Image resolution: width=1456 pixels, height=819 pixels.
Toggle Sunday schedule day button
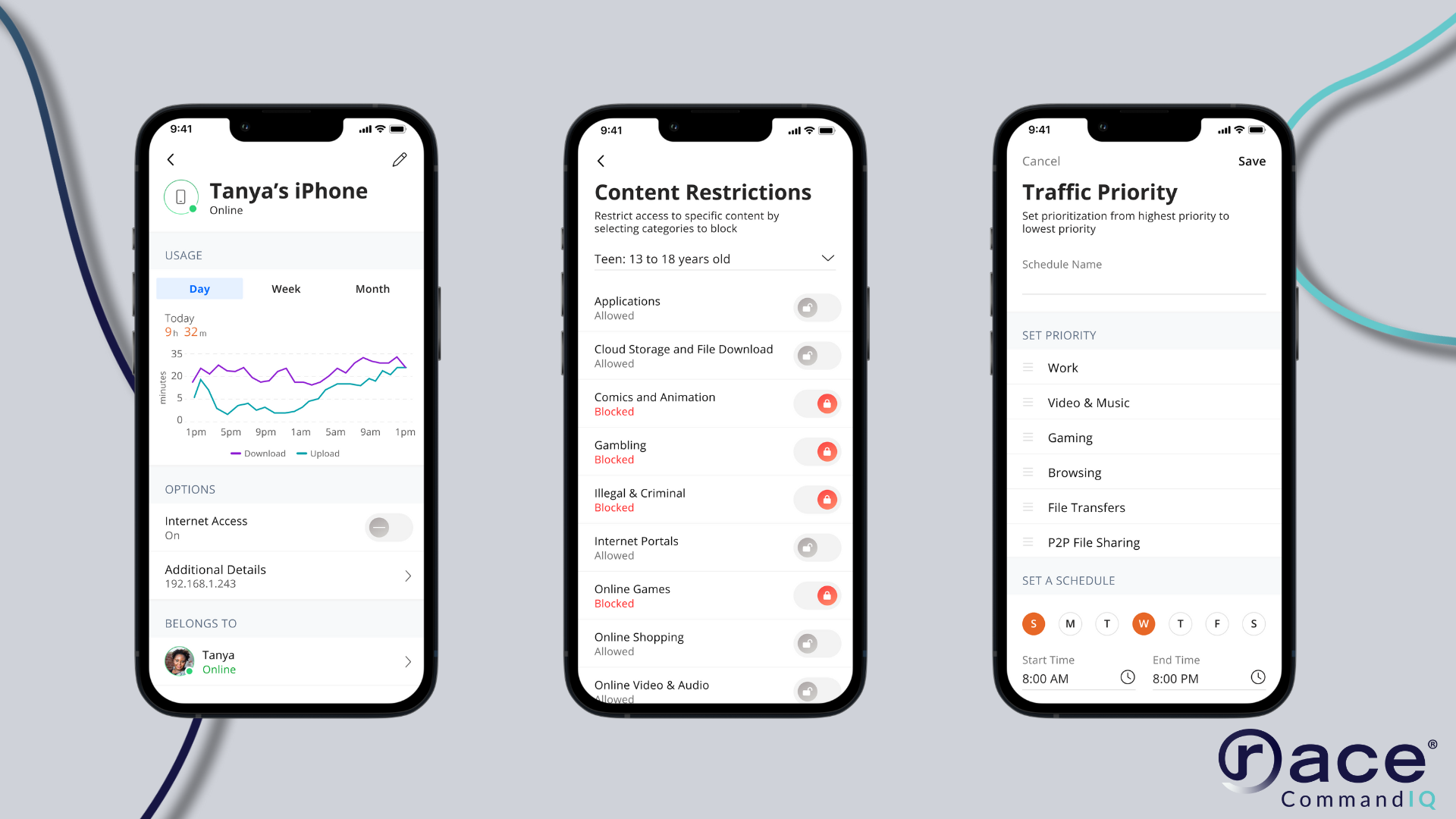1033,623
